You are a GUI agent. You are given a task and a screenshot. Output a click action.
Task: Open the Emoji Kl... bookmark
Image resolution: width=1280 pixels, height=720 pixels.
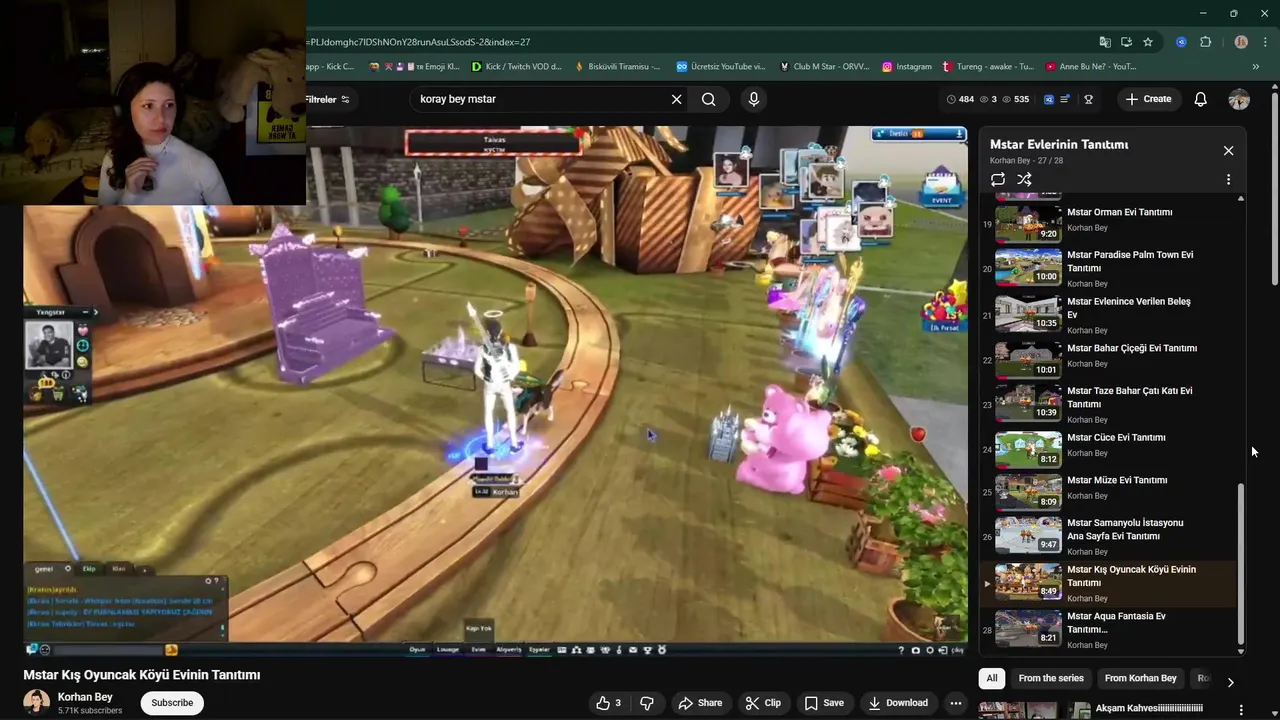click(x=415, y=67)
